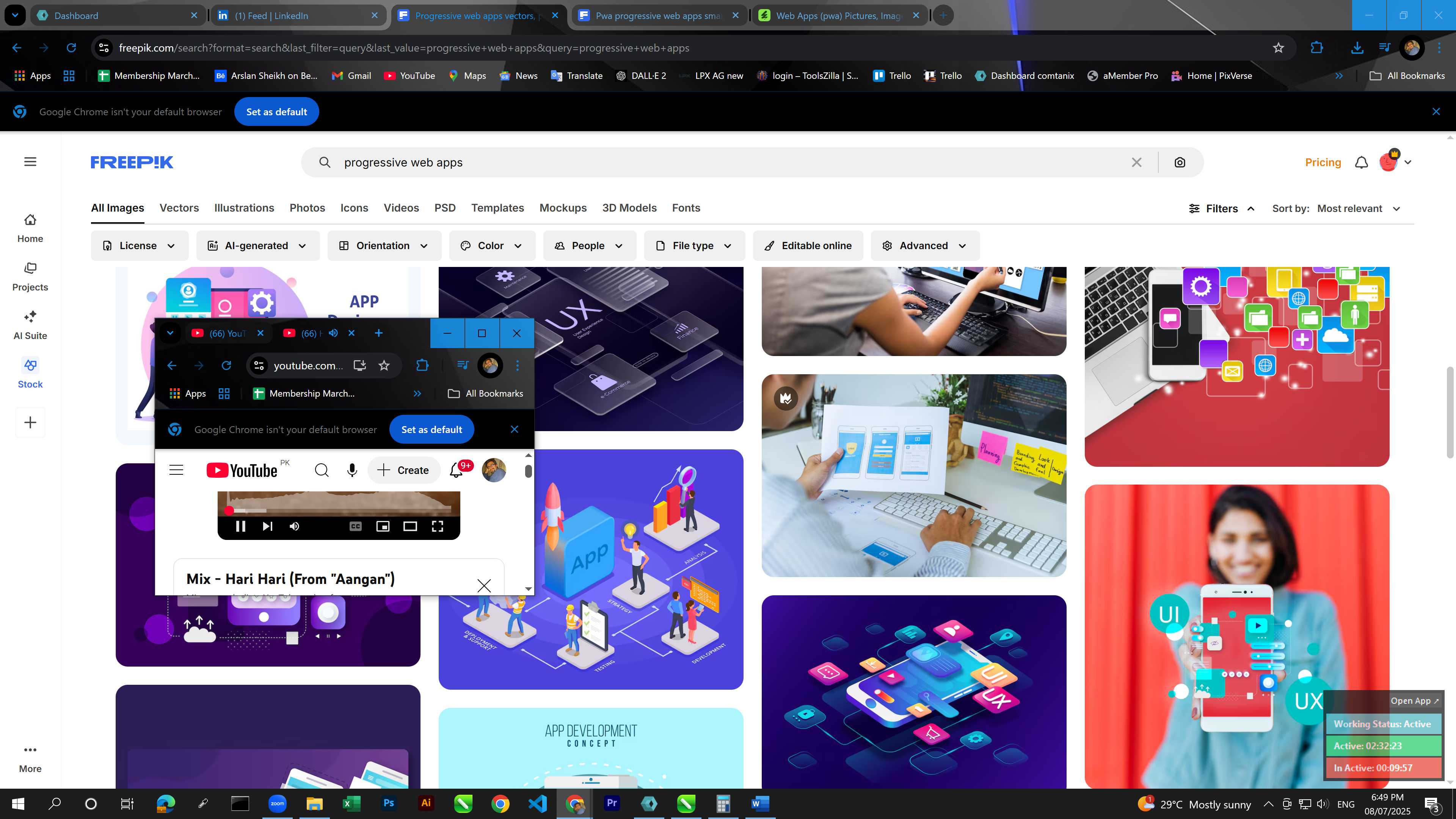Switch to Photos tab
This screenshot has height=819, width=1456.
click(x=308, y=208)
